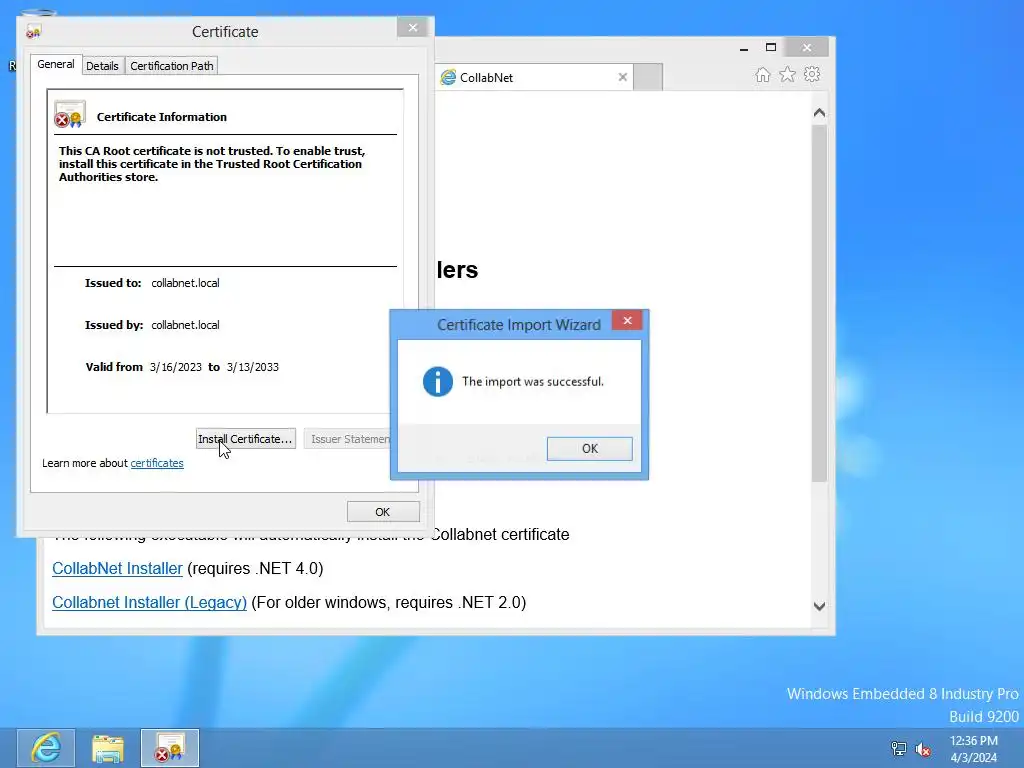
Task: Click the browser vertical scrollbar thumb
Action: [x=820, y=303]
